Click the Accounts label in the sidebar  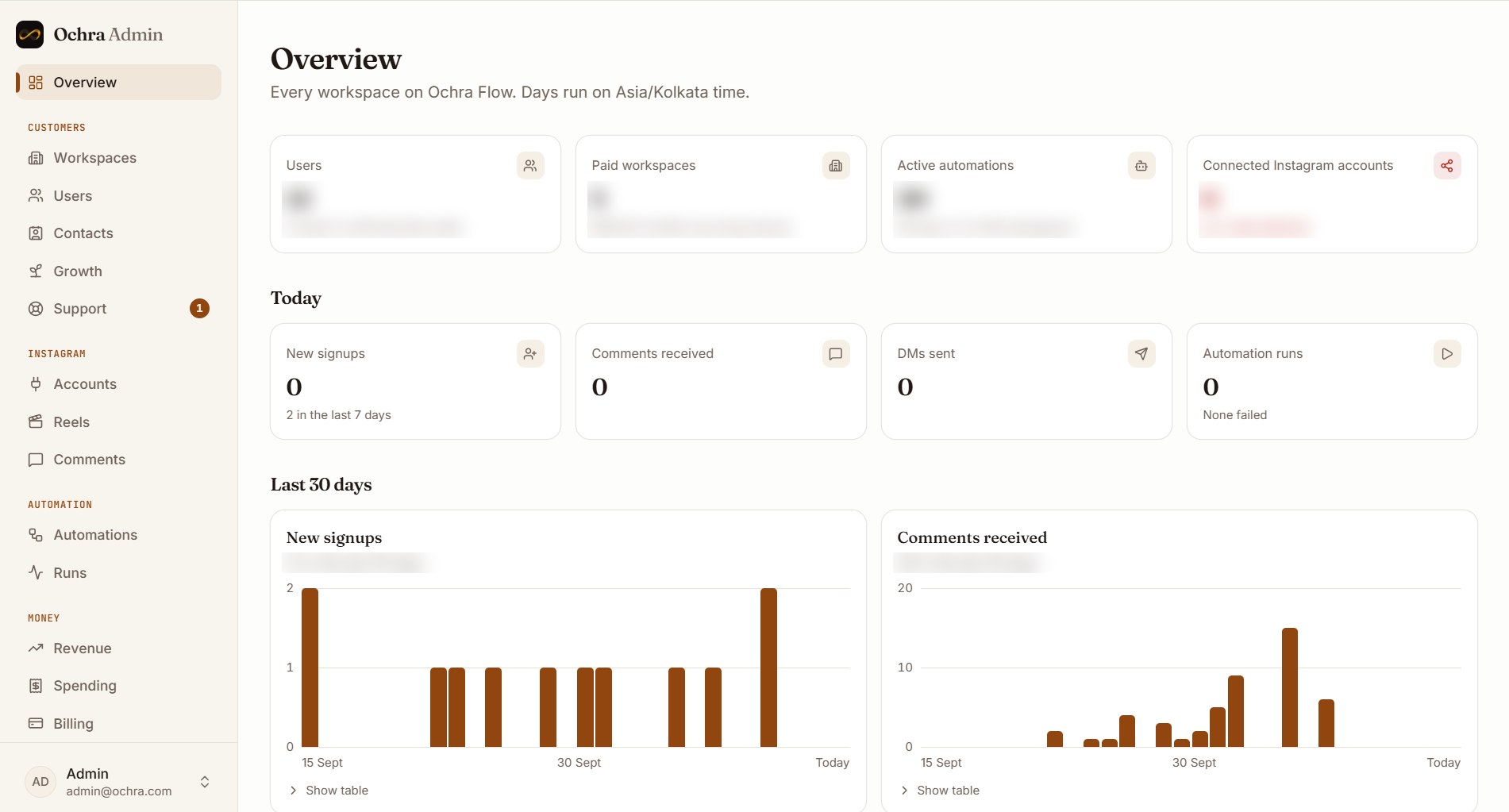tap(85, 384)
